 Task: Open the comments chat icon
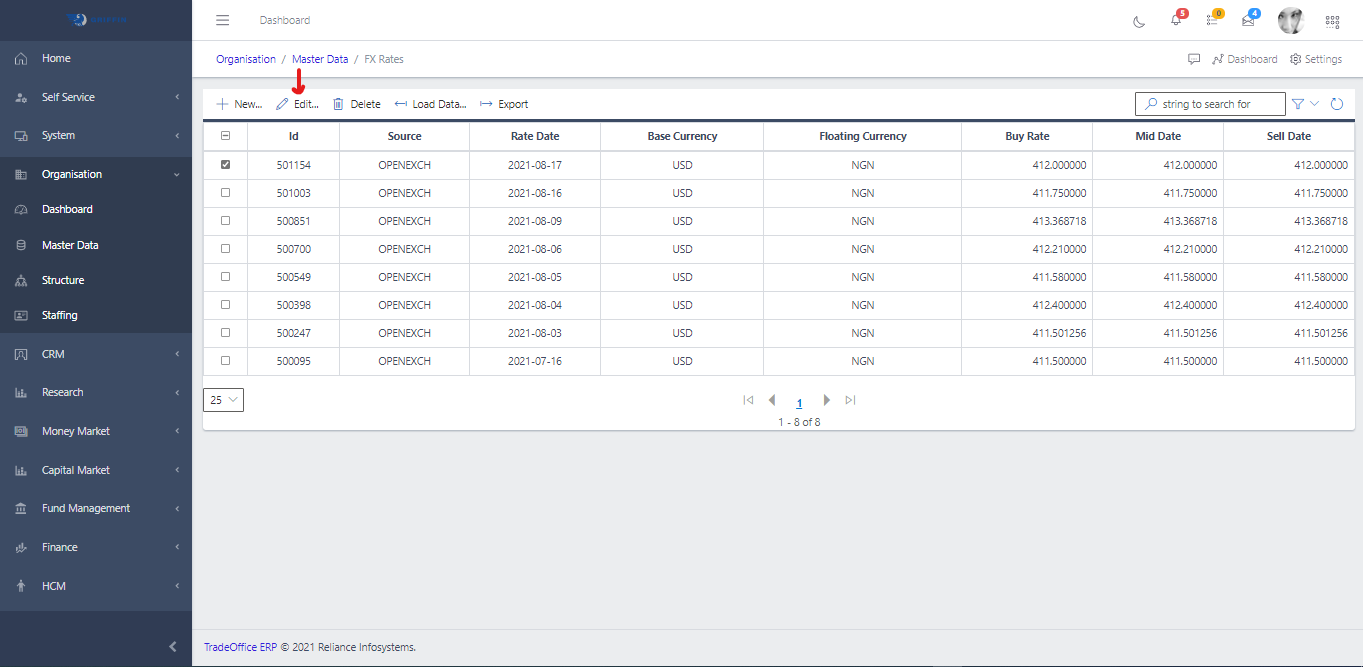point(1194,59)
